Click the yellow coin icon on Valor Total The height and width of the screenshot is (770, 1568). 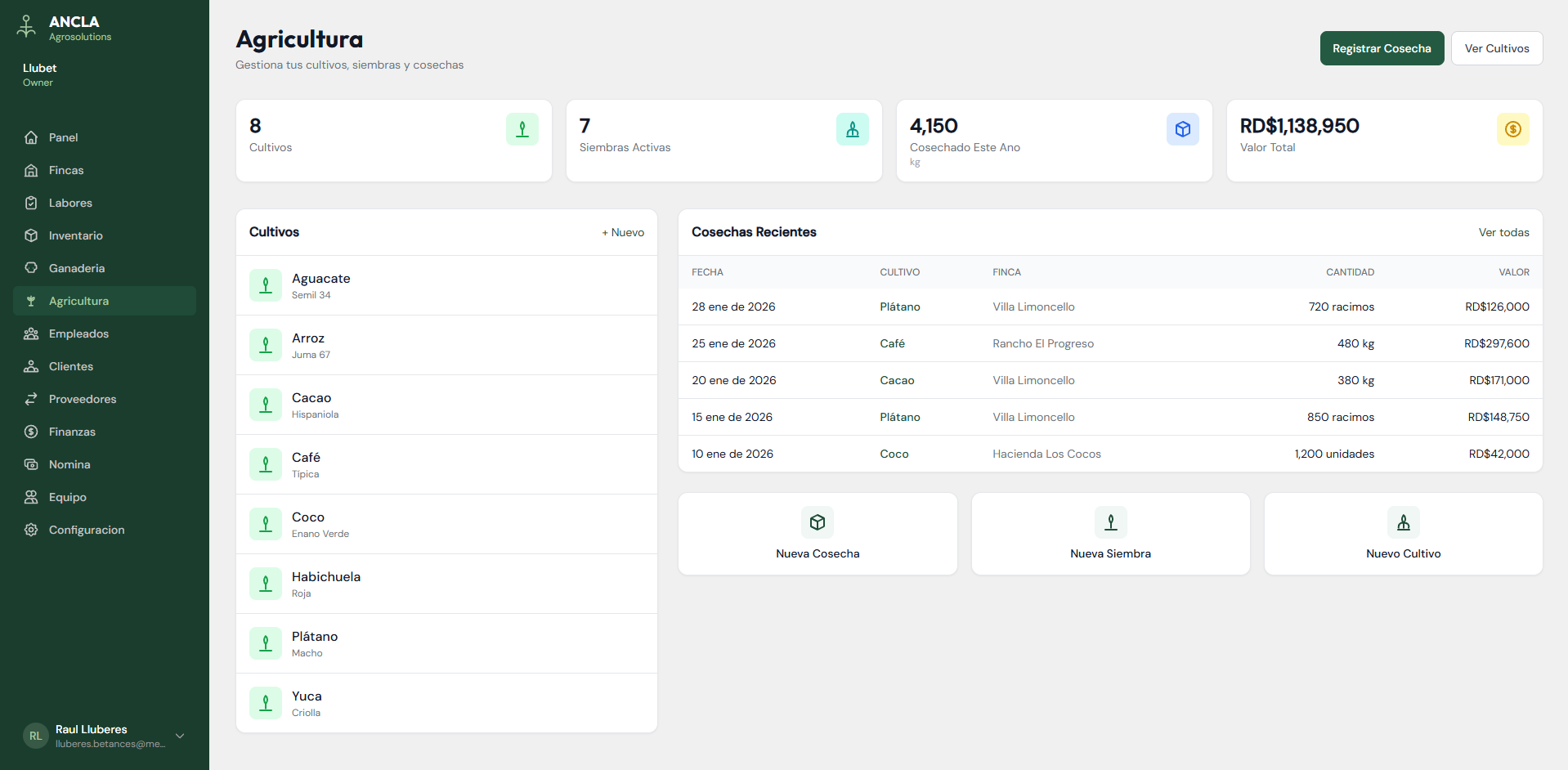coord(1512,129)
